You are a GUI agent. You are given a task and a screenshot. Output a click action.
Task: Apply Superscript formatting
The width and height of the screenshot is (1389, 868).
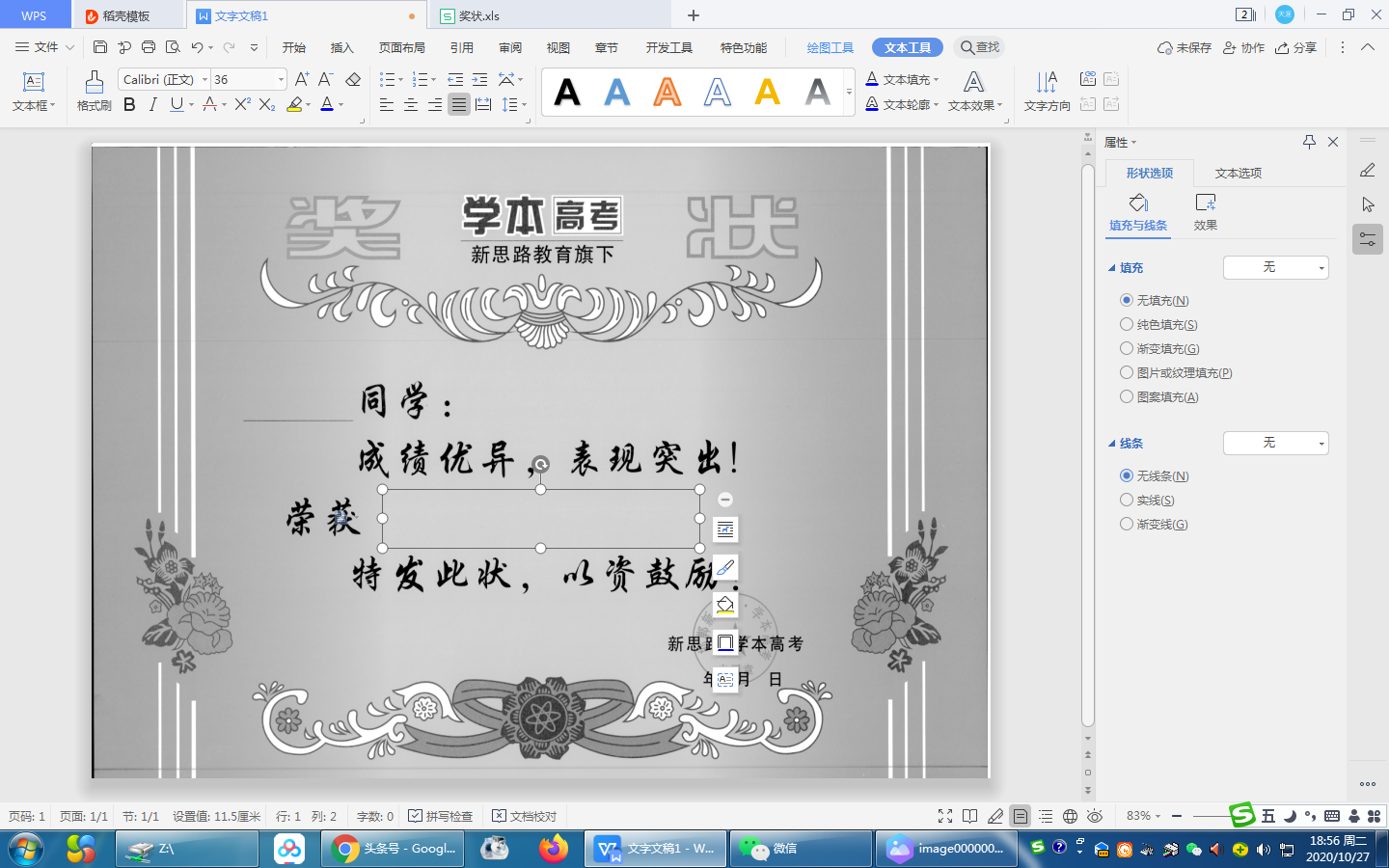(x=242, y=104)
